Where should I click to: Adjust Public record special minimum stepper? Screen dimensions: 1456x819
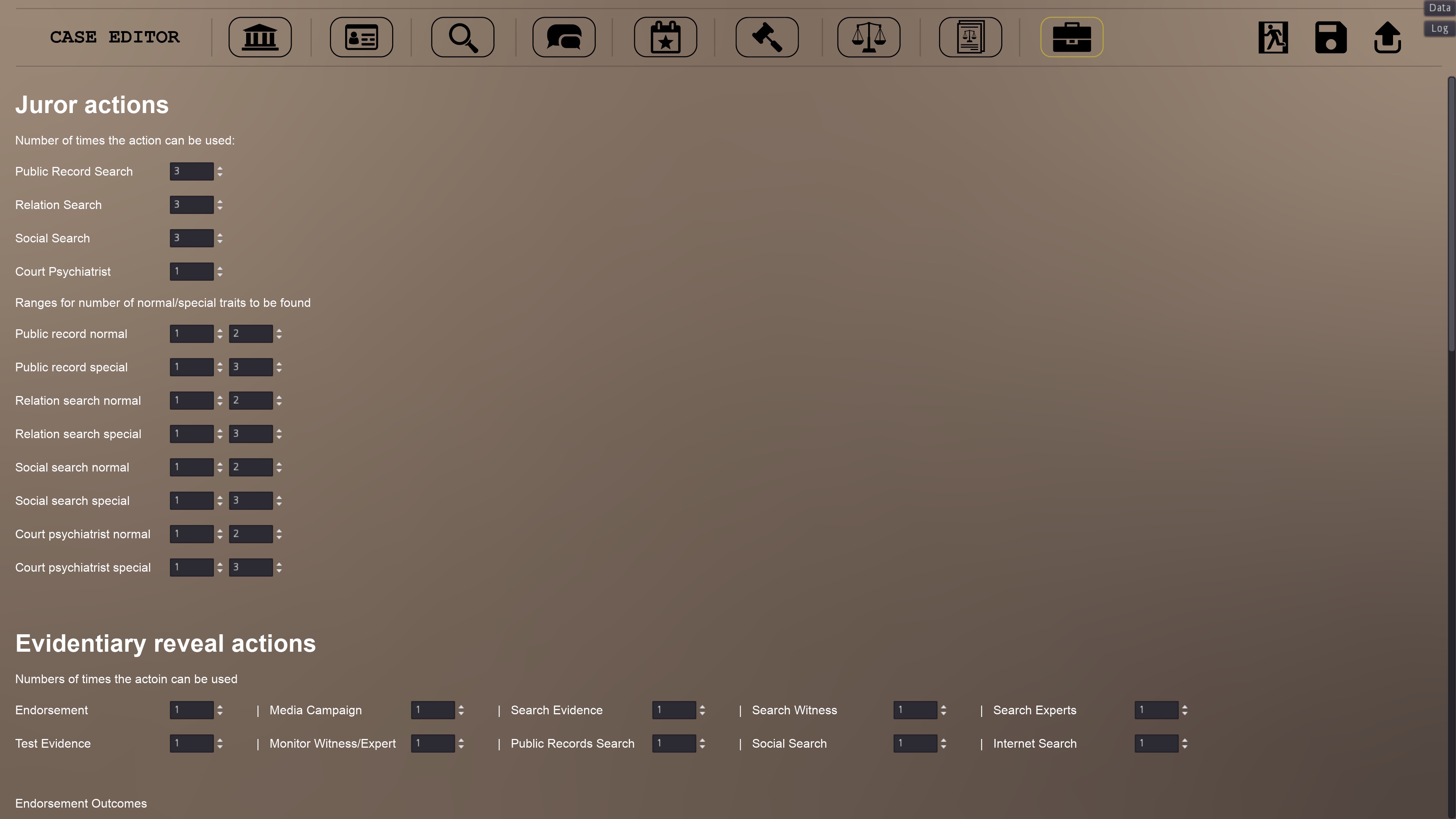point(220,367)
